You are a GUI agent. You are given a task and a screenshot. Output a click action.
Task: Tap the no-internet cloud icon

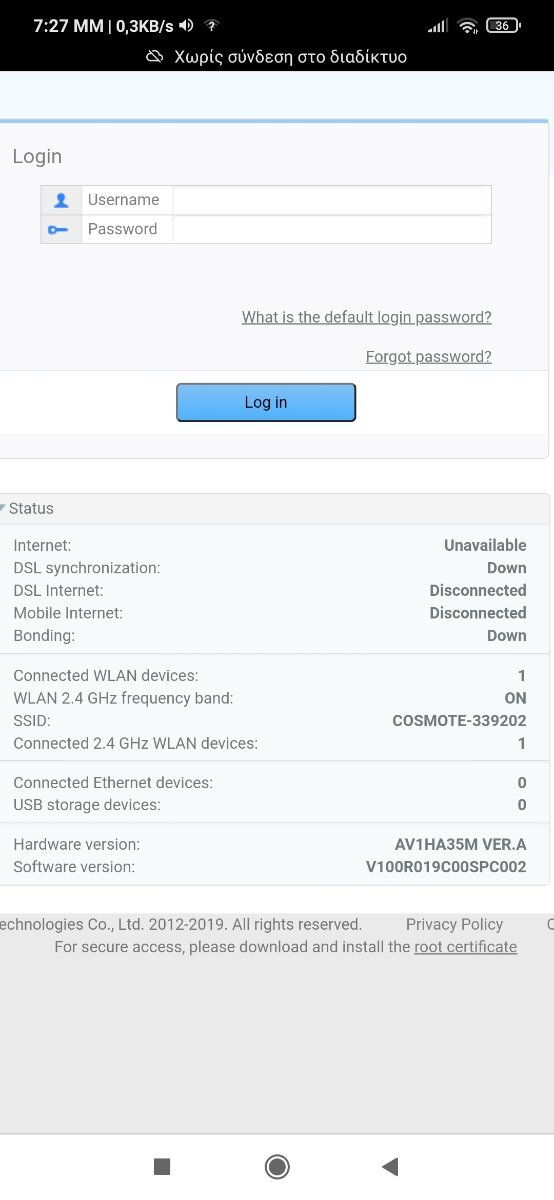[155, 57]
